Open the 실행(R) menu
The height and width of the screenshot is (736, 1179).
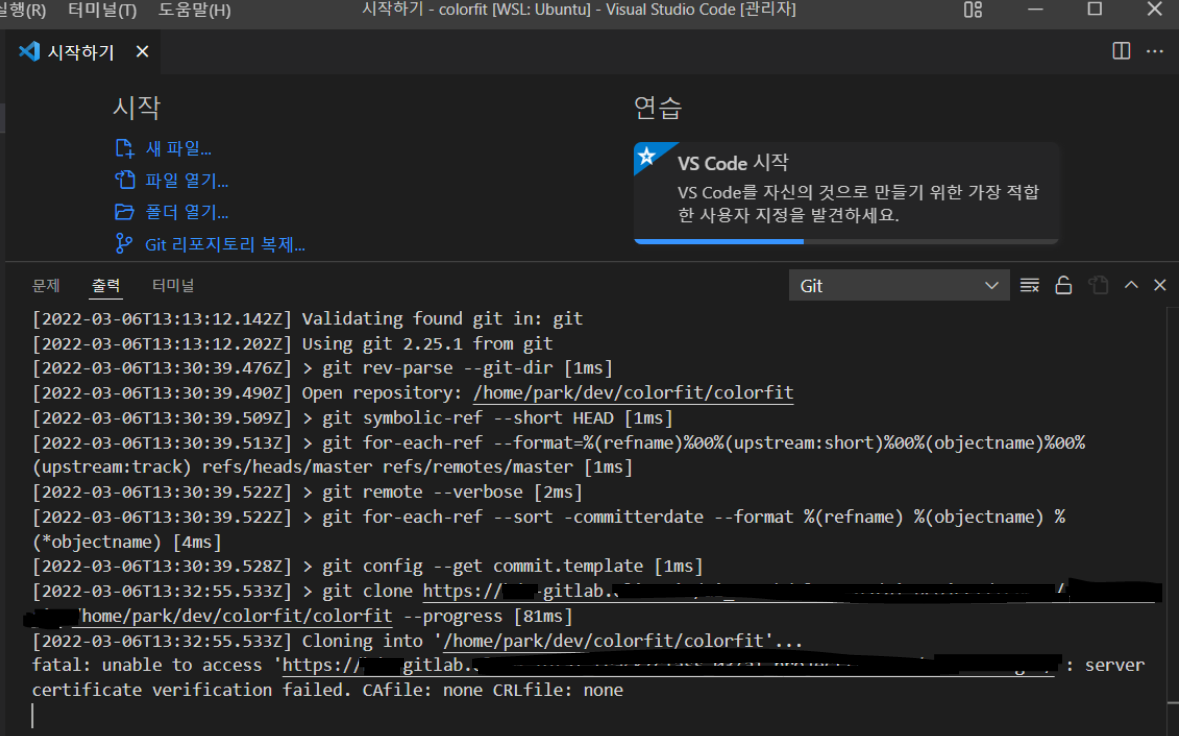23,11
